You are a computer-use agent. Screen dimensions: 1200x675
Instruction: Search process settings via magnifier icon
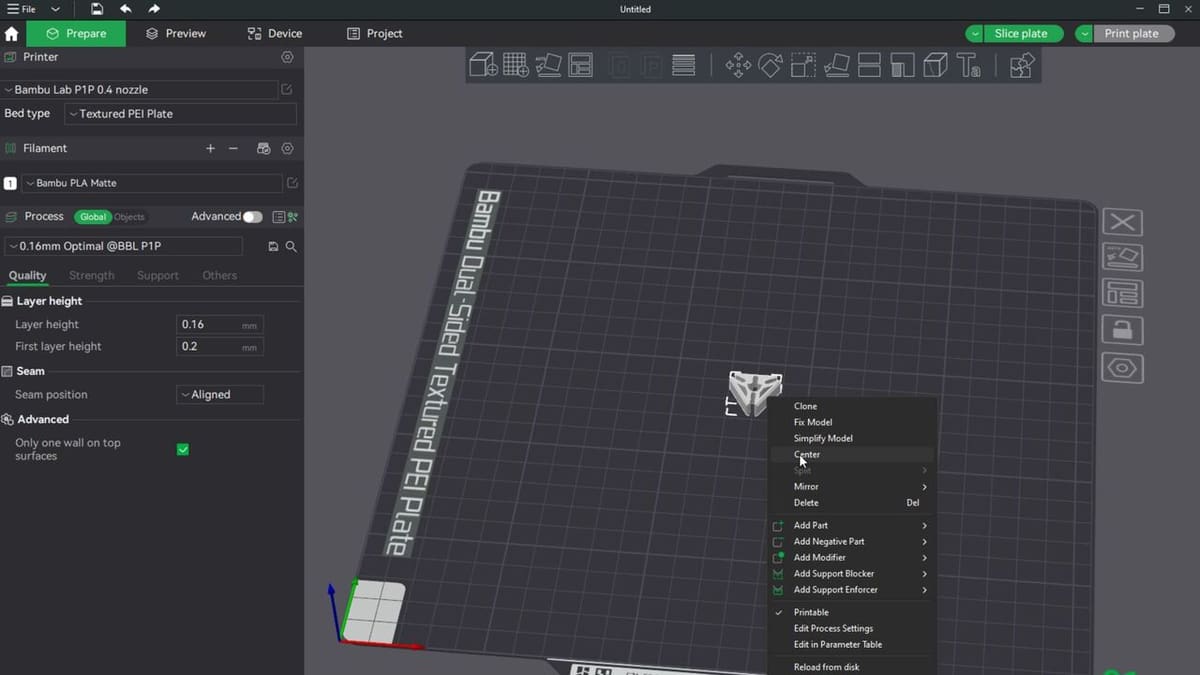click(x=291, y=246)
